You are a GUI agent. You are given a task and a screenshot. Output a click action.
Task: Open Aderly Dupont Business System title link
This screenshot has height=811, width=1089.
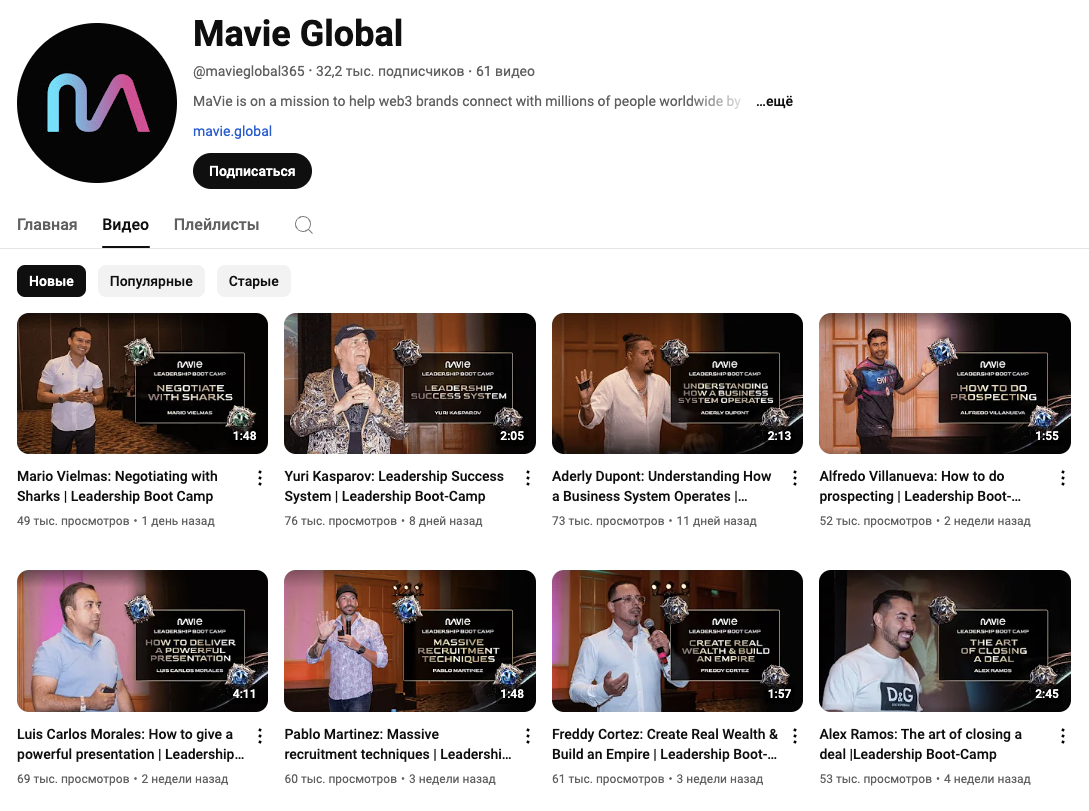[661, 486]
